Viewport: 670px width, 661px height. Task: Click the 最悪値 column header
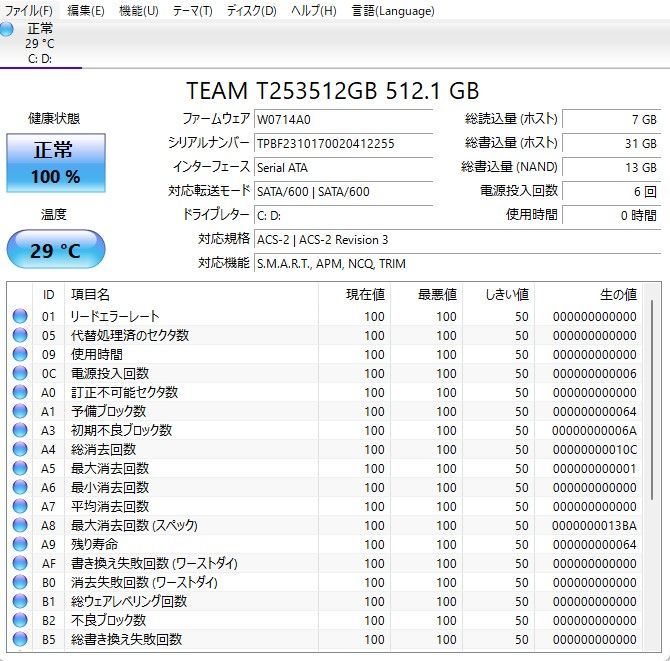[x=426, y=294]
